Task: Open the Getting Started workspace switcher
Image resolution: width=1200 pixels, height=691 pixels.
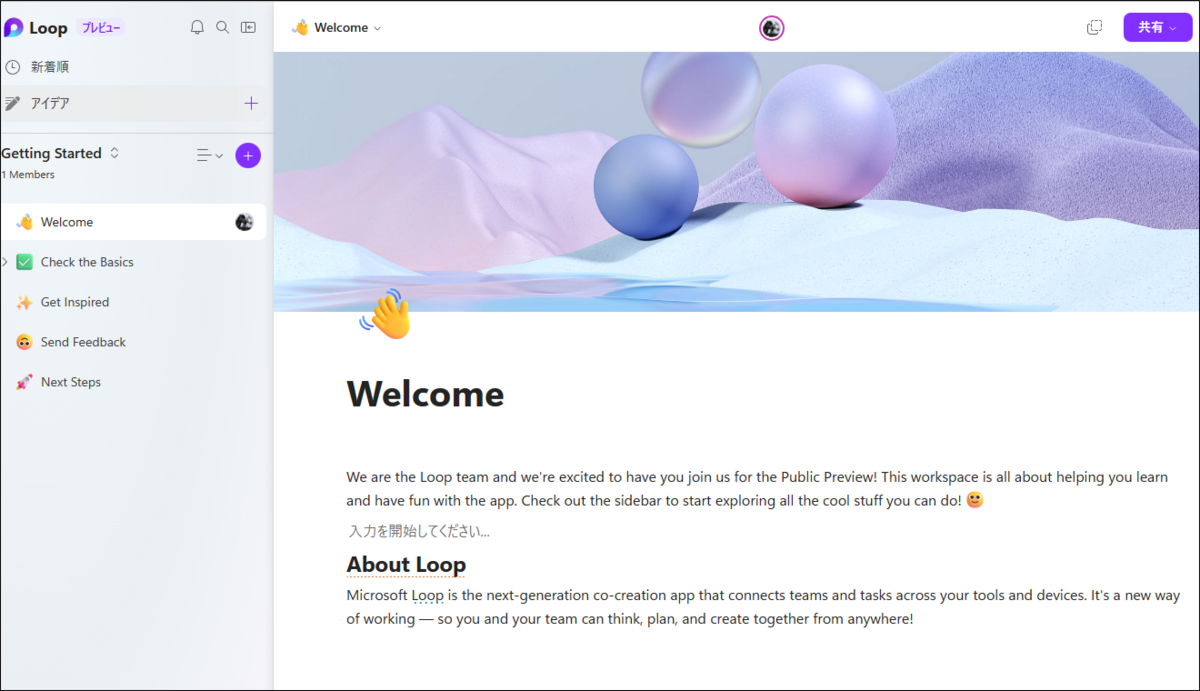Action: [x=114, y=153]
